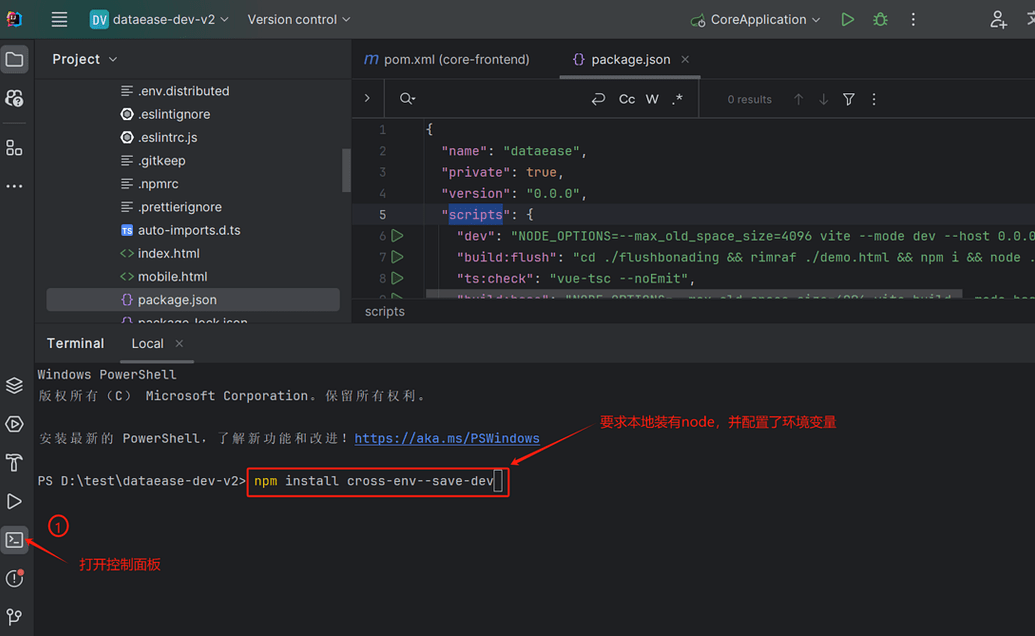Image resolution: width=1035 pixels, height=636 pixels.
Task: Start debugging with the bug icon
Action: [880, 19]
